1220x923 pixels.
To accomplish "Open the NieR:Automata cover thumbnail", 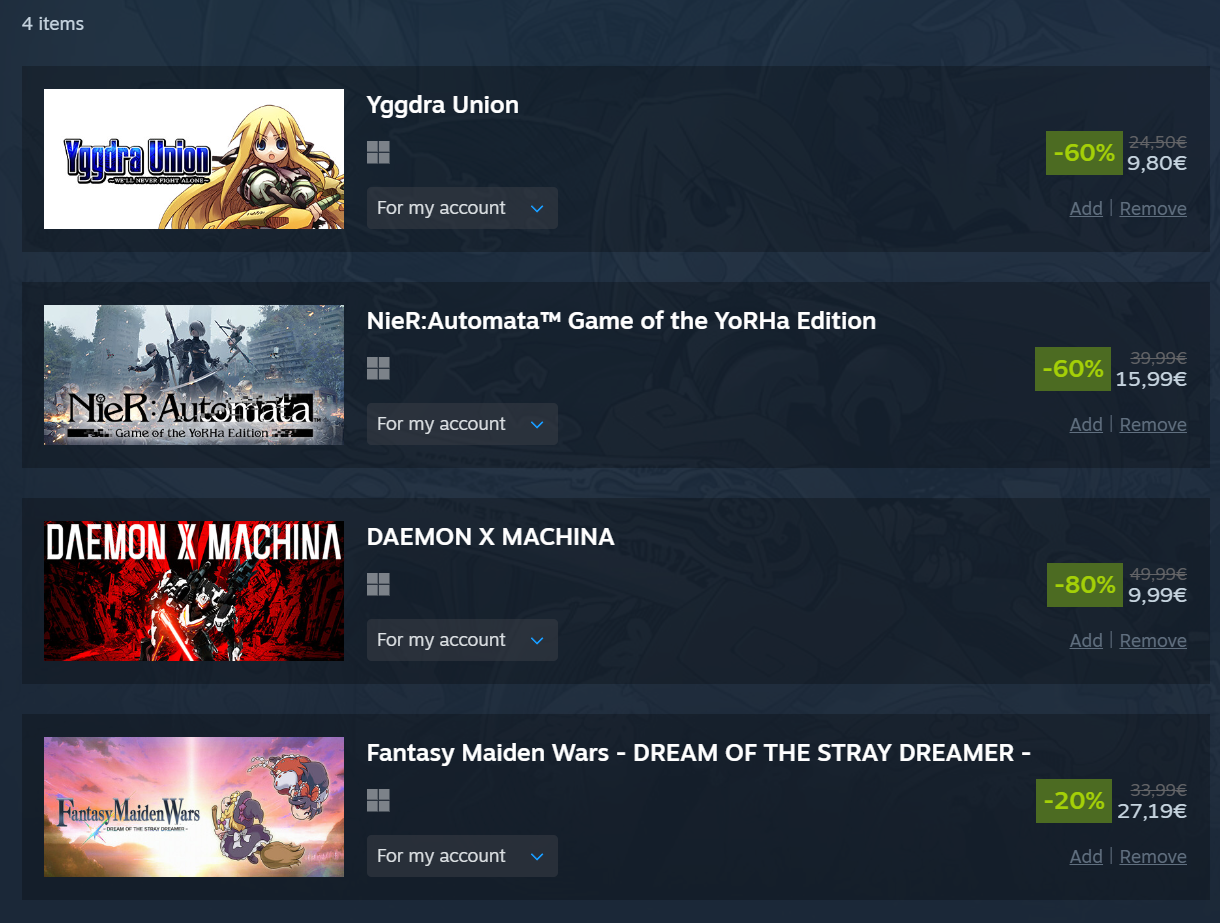I will click(x=194, y=375).
